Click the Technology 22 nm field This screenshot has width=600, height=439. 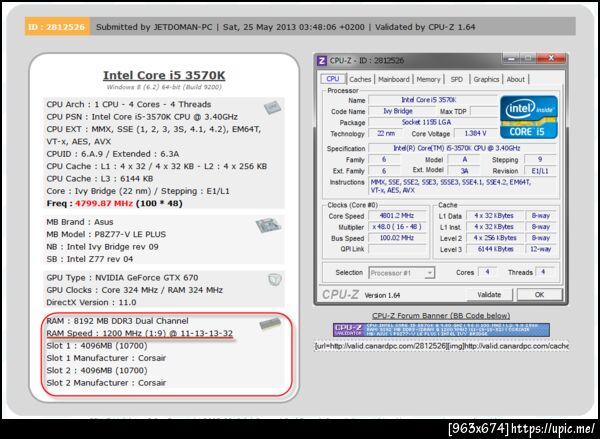pos(385,134)
